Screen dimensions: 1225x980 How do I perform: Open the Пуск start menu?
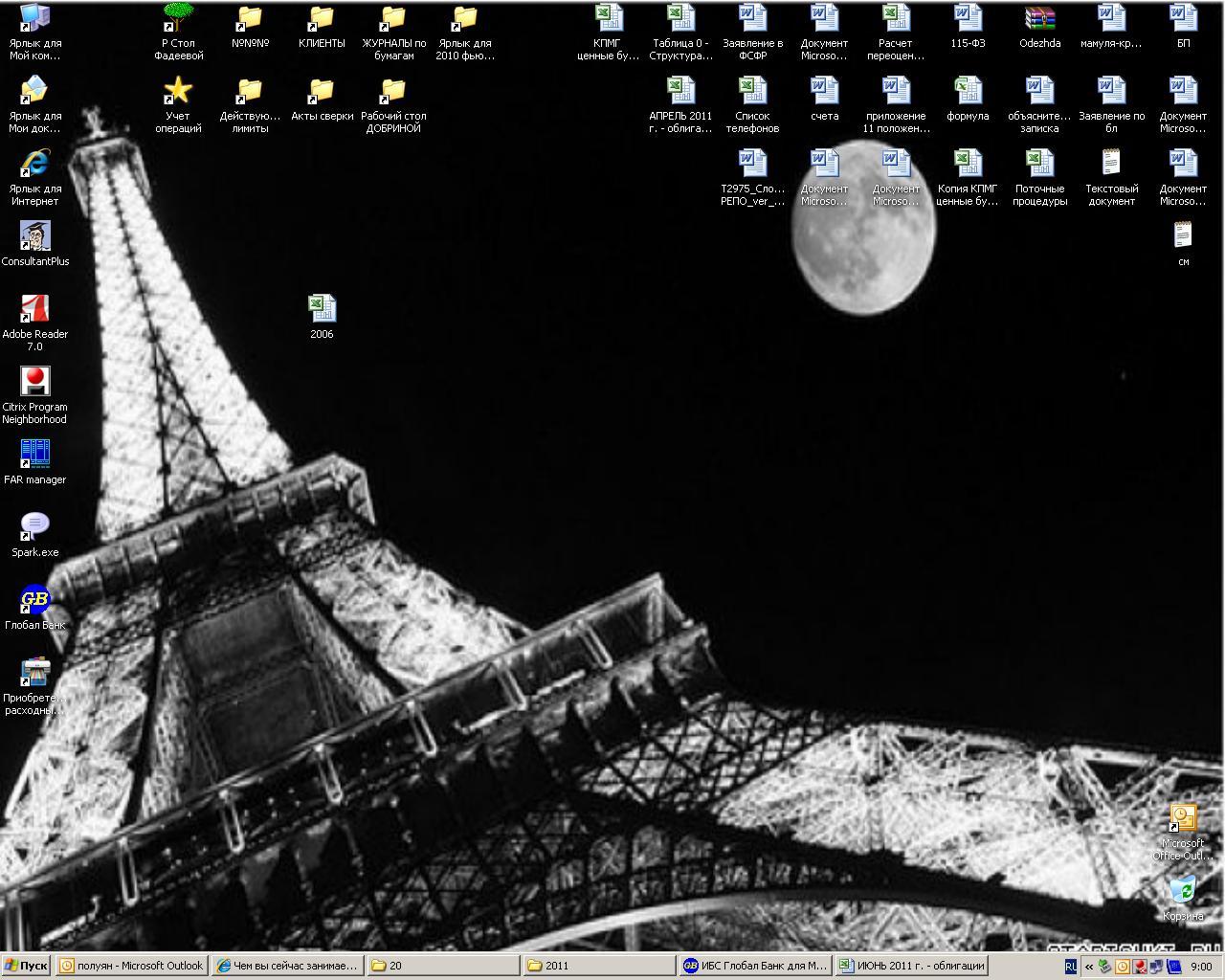click(27, 966)
